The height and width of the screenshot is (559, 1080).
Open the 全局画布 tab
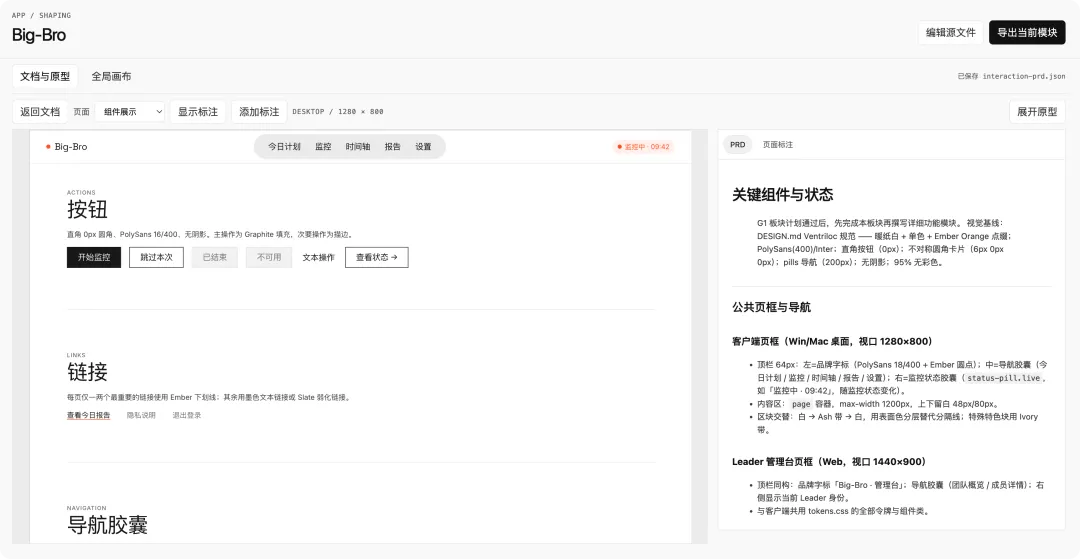click(x=112, y=76)
